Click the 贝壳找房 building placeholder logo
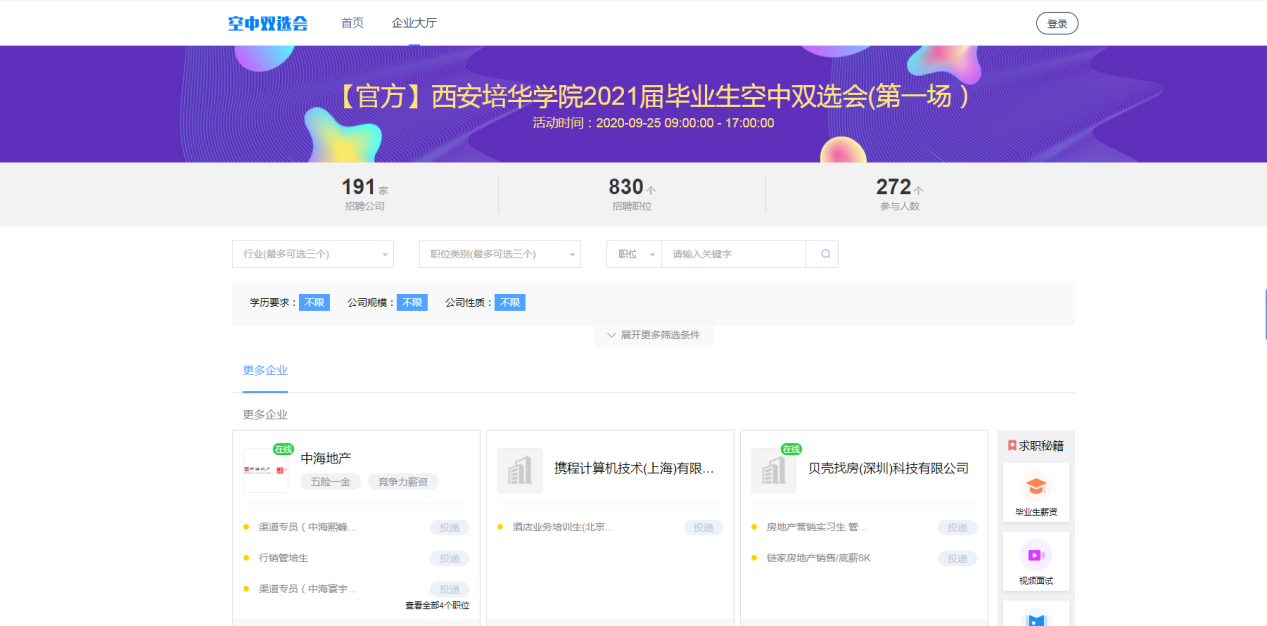 pyautogui.click(x=774, y=470)
